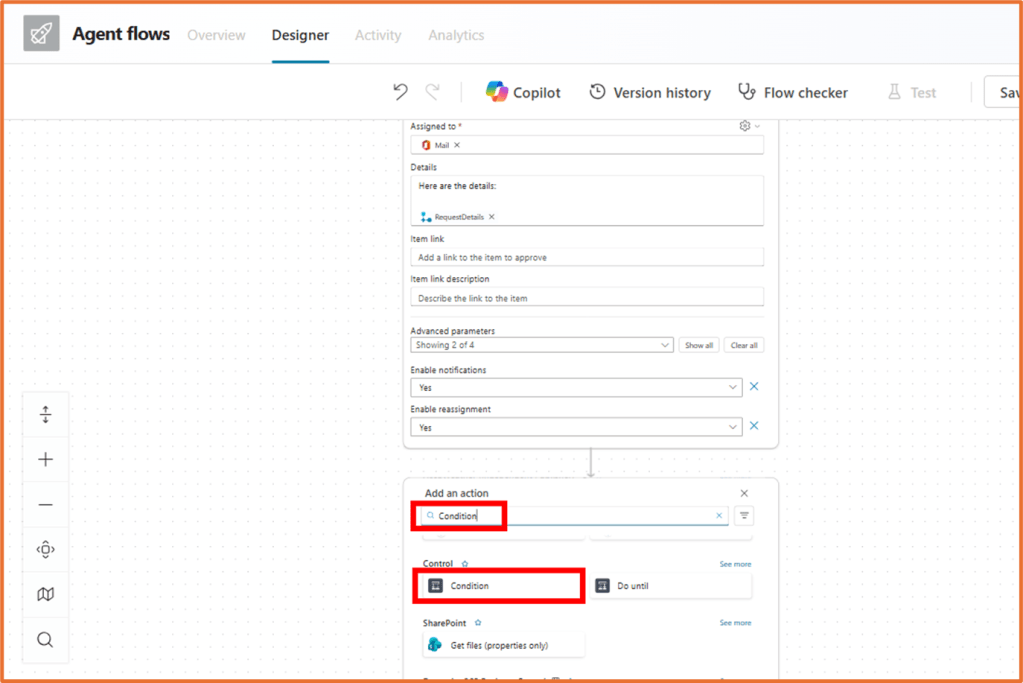
Task: Click See more for Control actions
Action: [735, 563]
